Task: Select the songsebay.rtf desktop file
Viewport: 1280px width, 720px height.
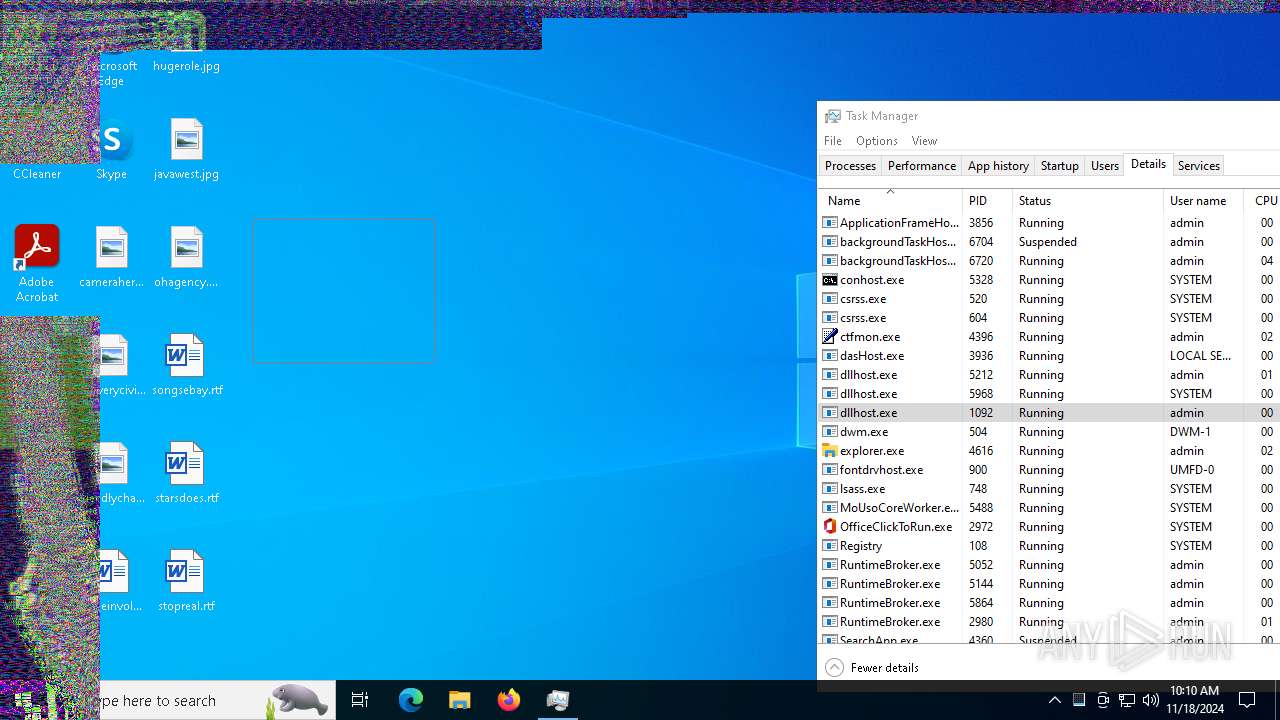Action: (187, 366)
